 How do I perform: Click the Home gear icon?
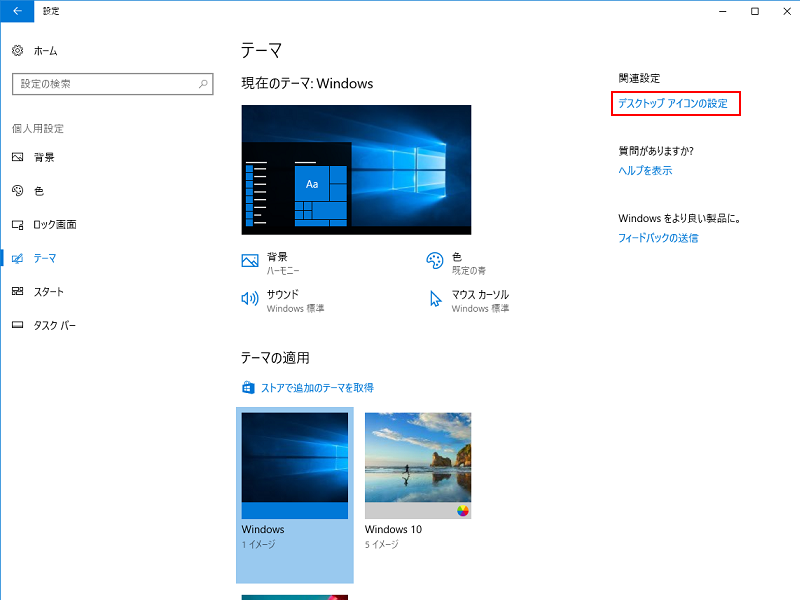coord(17,51)
